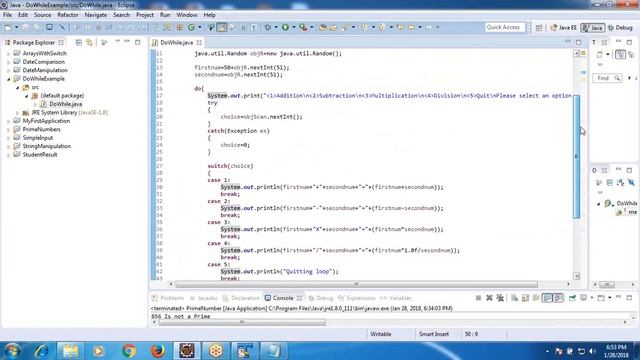Click the Run Last Tool external tools icon

pos(303,27)
